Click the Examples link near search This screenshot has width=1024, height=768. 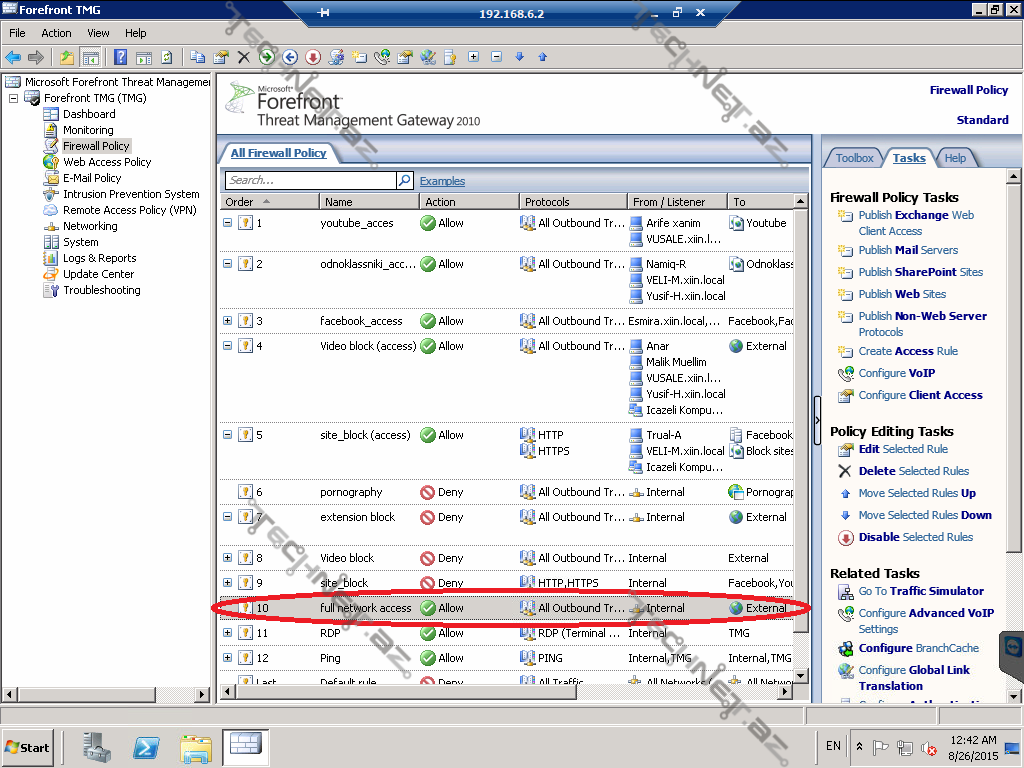pos(442,181)
